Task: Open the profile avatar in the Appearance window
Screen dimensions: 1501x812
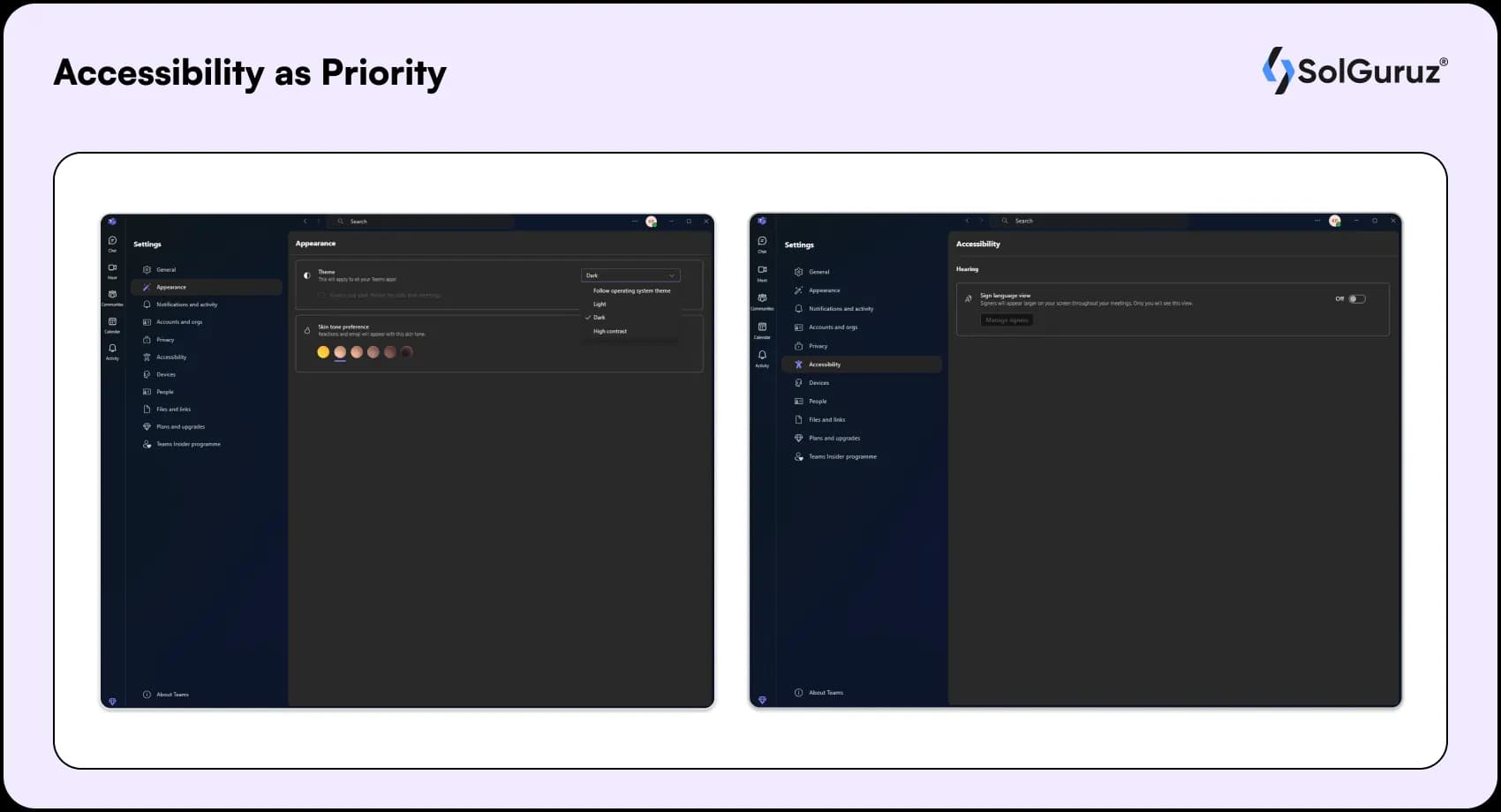Action: pos(652,222)
